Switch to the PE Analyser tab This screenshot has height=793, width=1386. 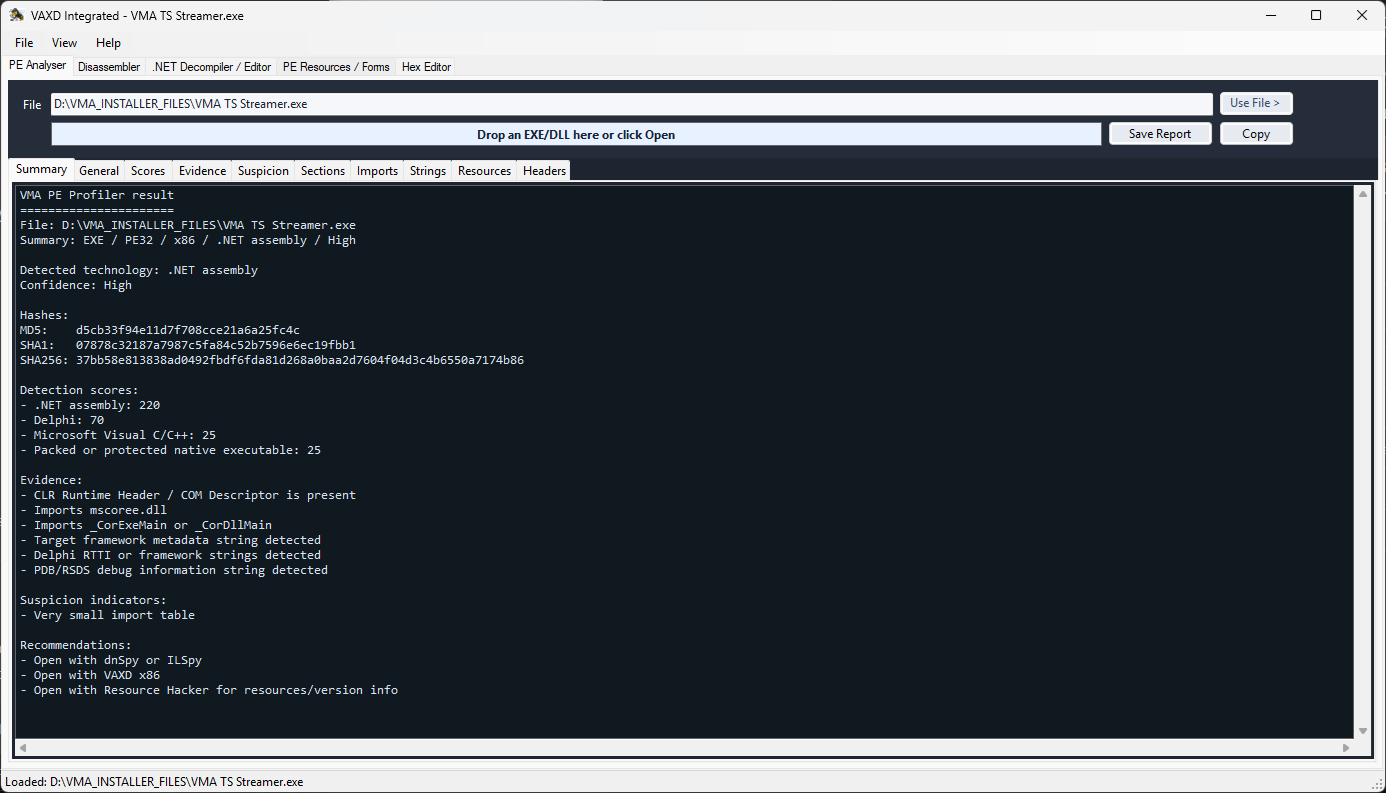[x=37, y=66]
